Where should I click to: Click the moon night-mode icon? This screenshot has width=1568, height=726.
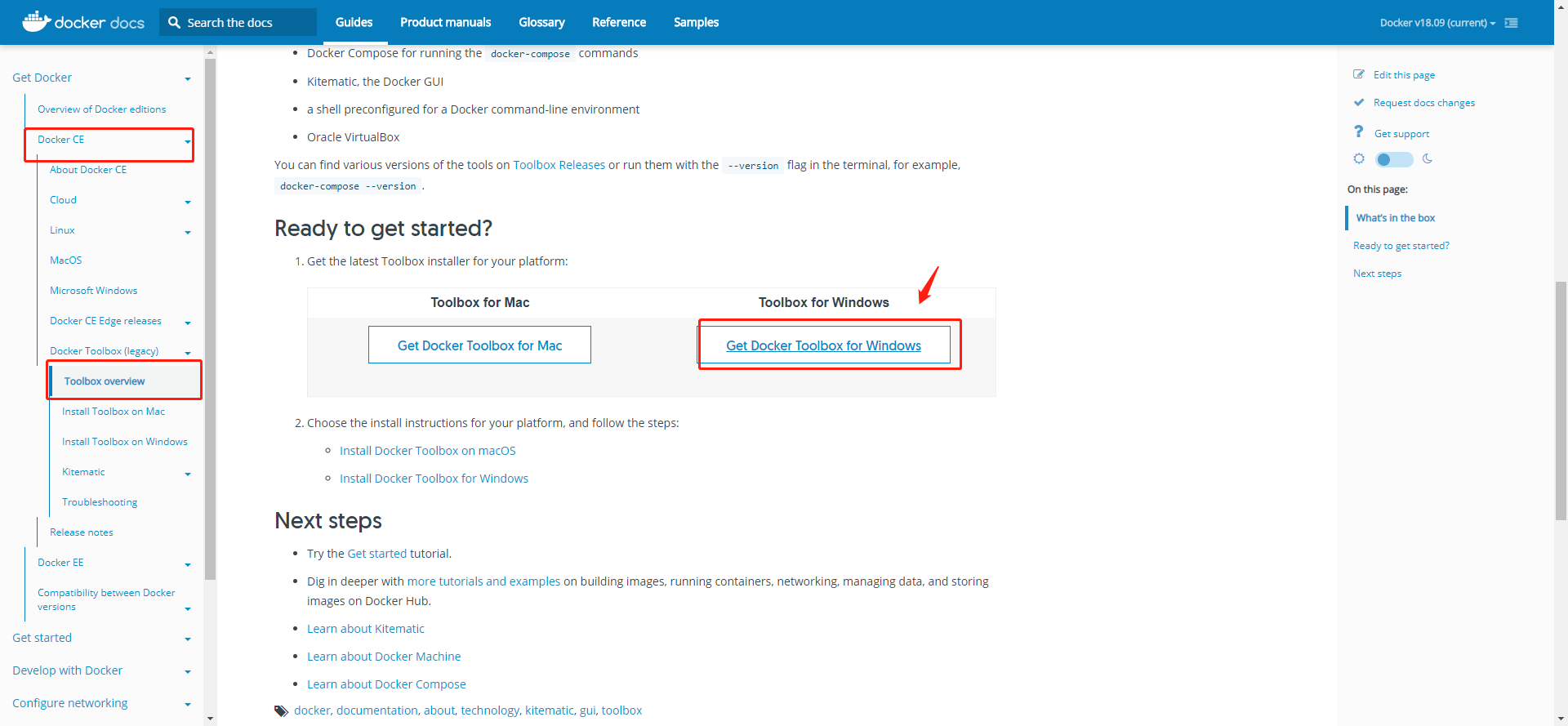pos(1428,159)
